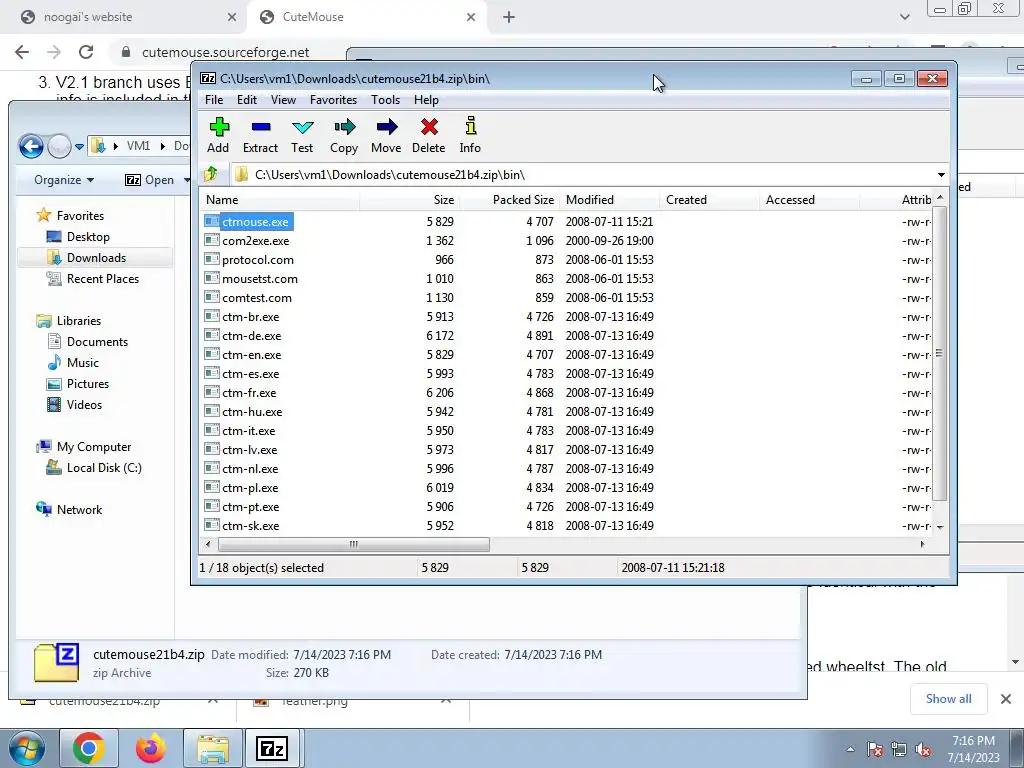
Task: Open Music library in sidebar
Action: coord(82,362)
